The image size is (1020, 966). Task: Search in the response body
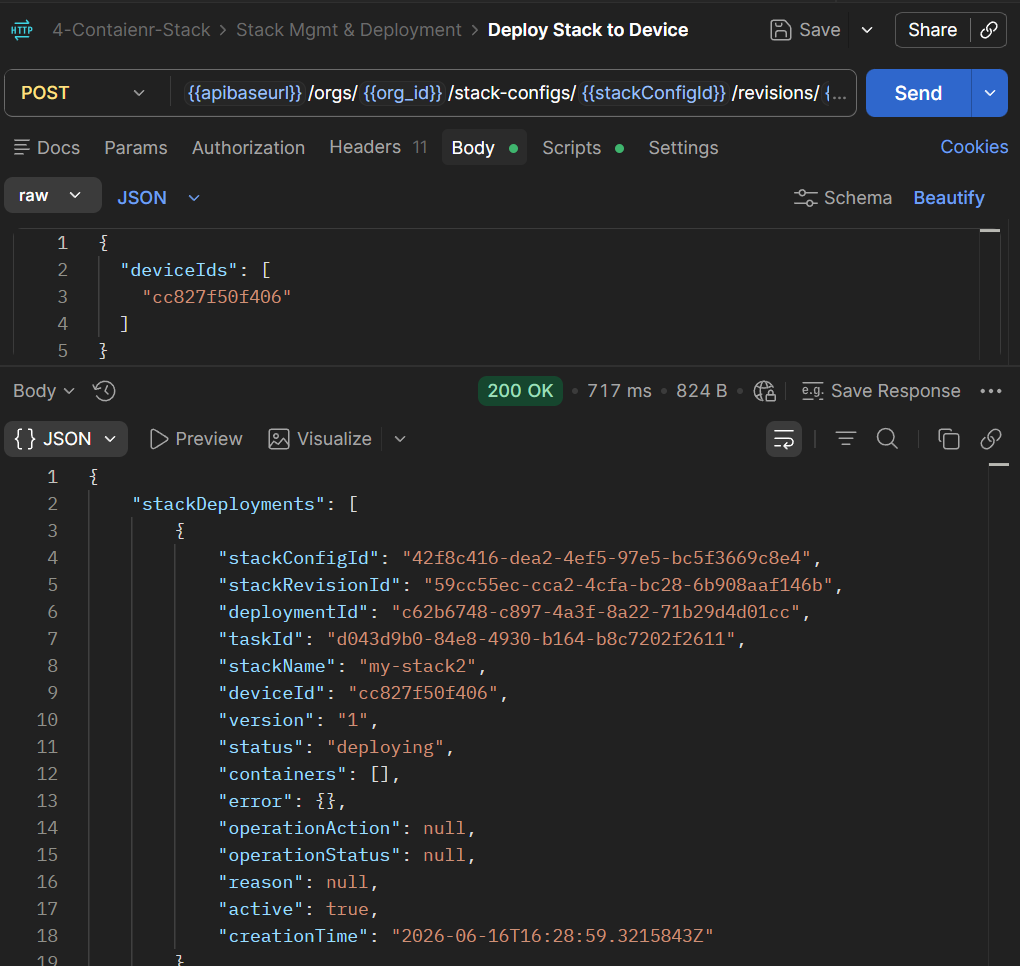[x=887, y=439]
